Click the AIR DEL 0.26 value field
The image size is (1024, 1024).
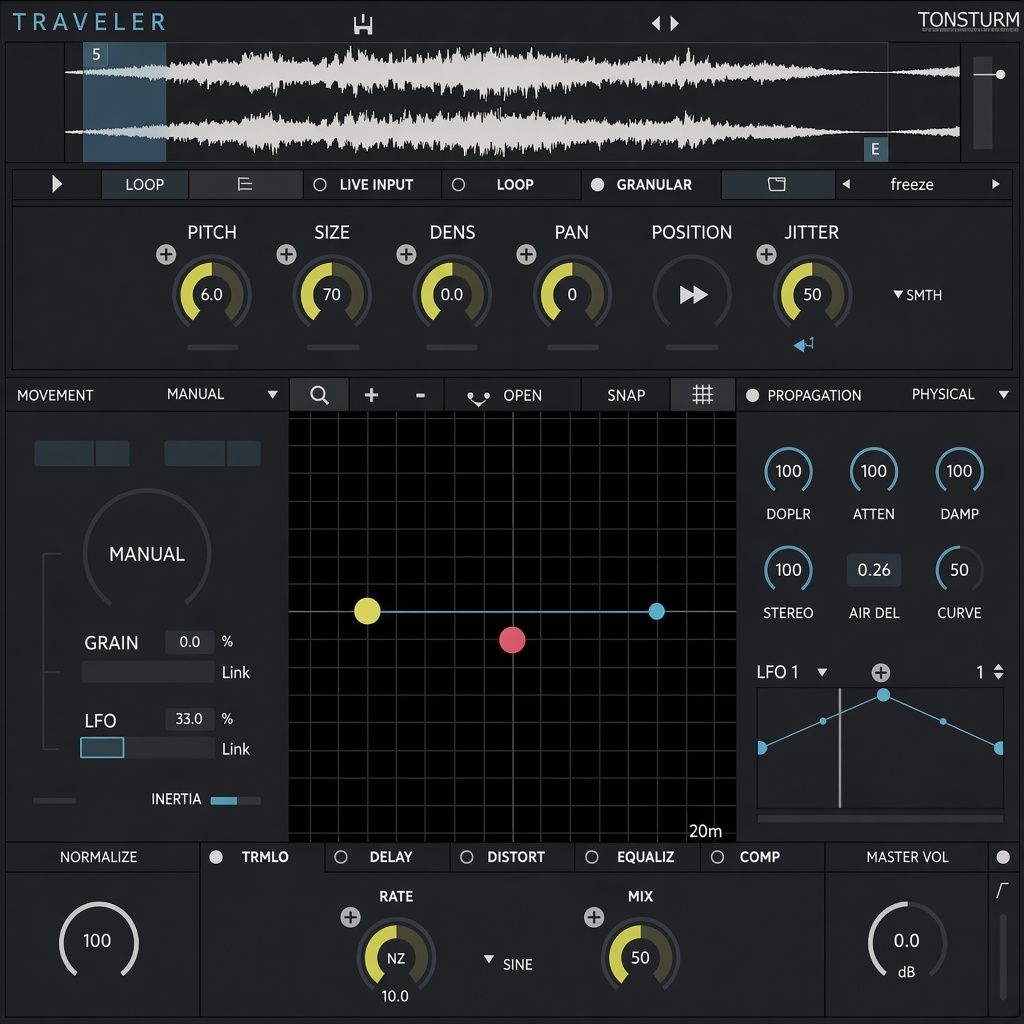(874, 570)
